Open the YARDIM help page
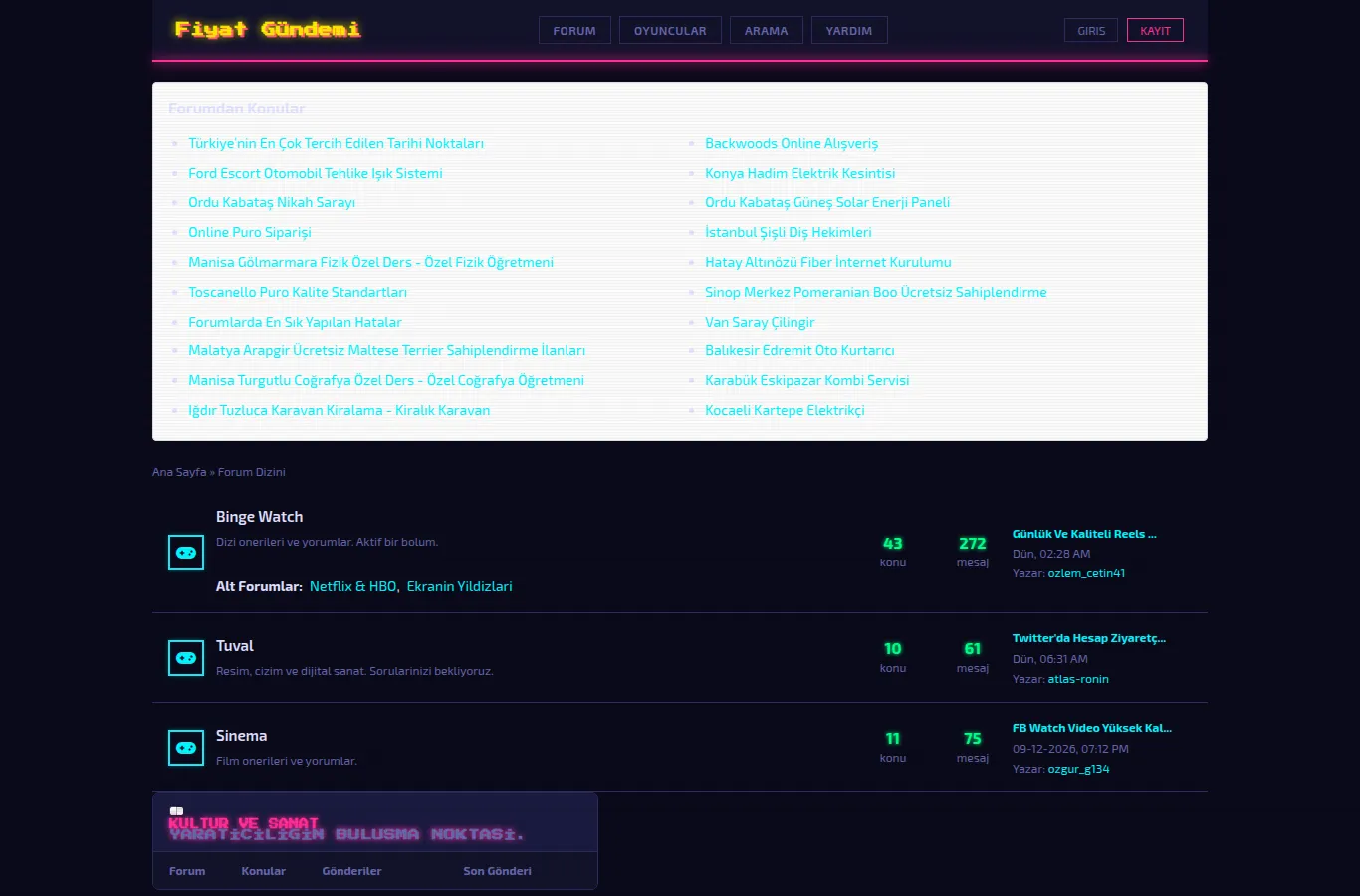The width and height of the screenshot is (1360, 896). click(x=849, y=31)
